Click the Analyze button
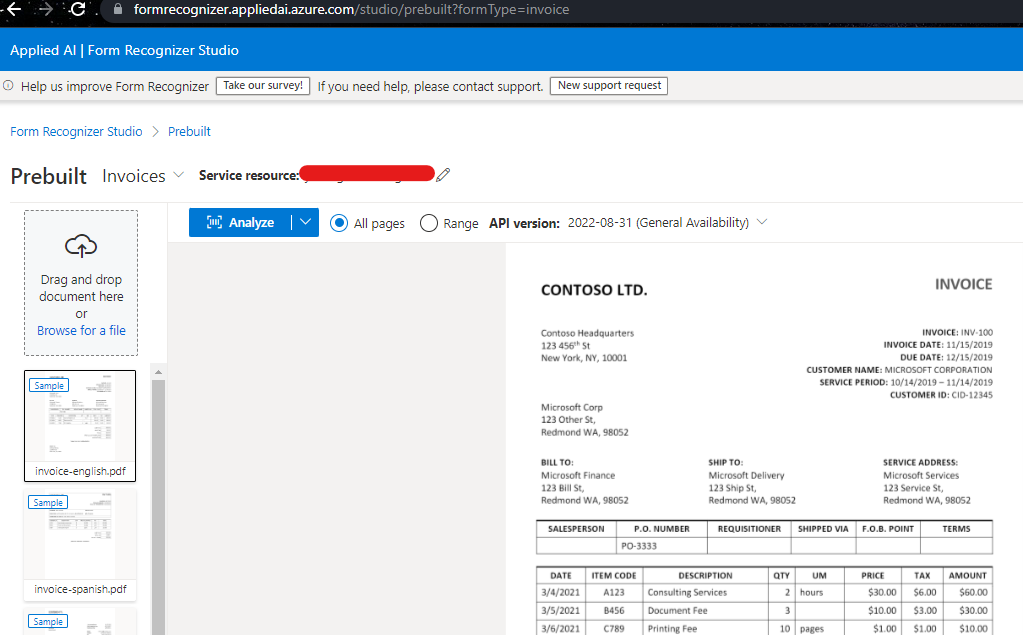The image size is (1023, 635). pyautogui.click(x=240, y=223)
